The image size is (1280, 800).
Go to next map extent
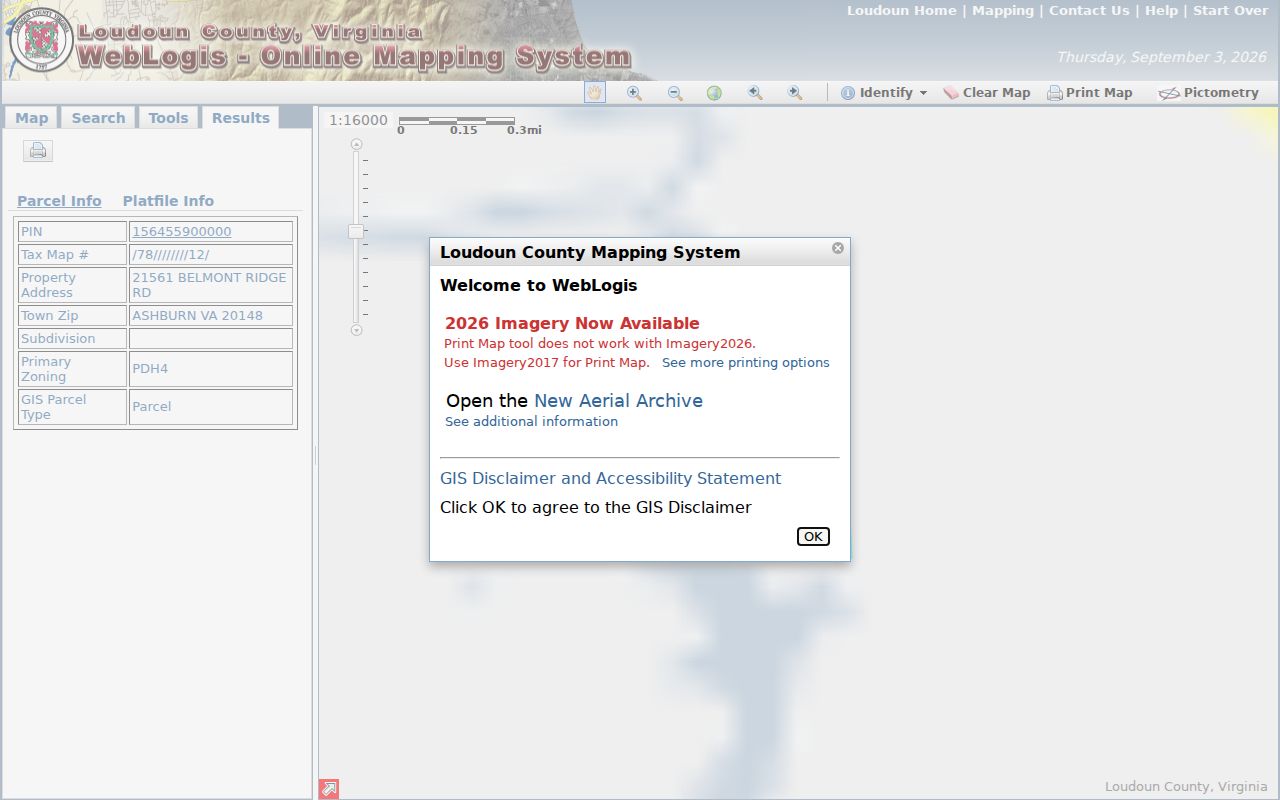coord(795,92)
